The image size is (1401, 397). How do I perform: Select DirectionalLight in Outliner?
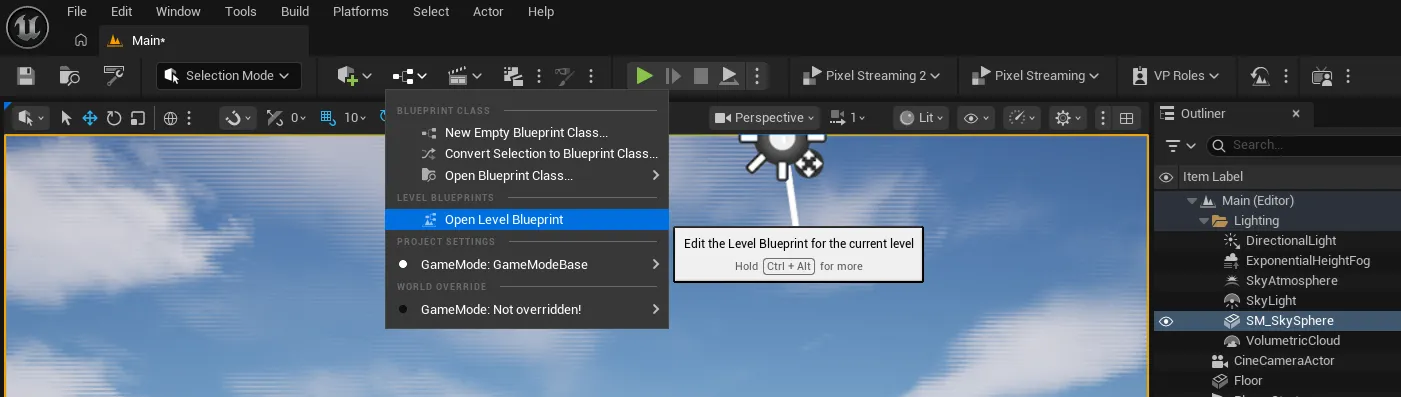pyautogui.click(x=1291, y=241)
